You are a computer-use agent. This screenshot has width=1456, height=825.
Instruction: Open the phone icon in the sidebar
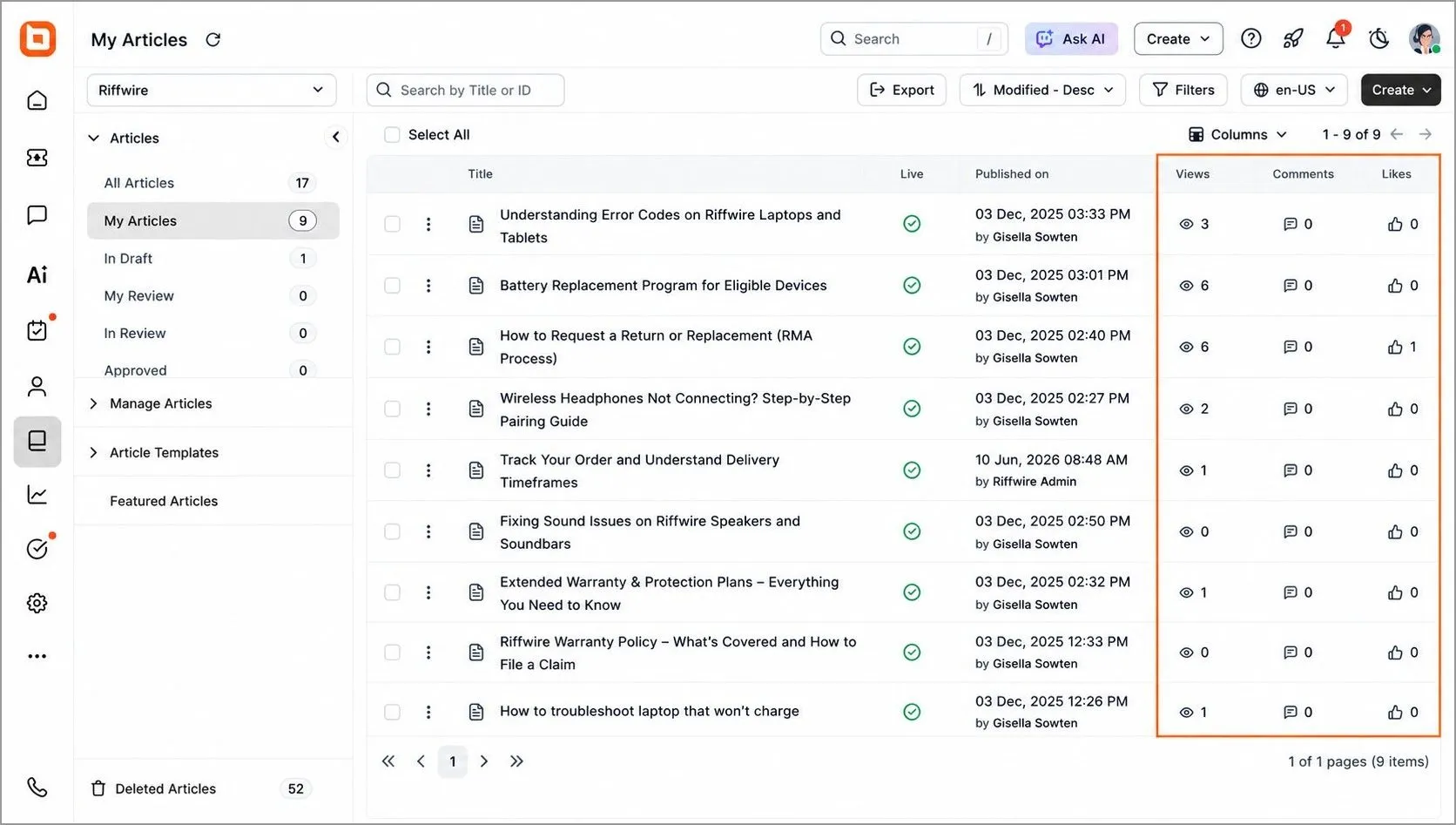pos(37,788)
